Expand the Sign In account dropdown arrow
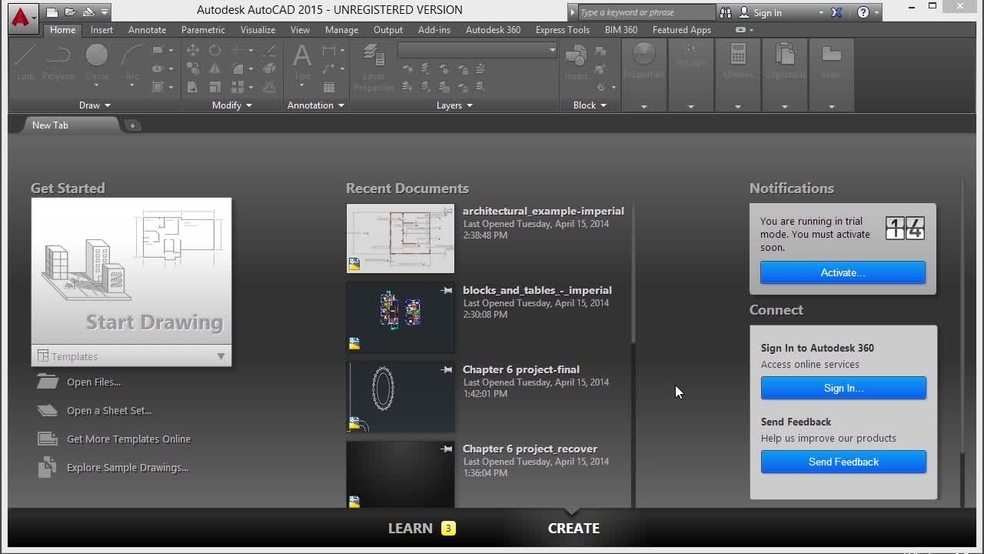The width and height of the screenshot is (984, 554). [x=820, y=13]
